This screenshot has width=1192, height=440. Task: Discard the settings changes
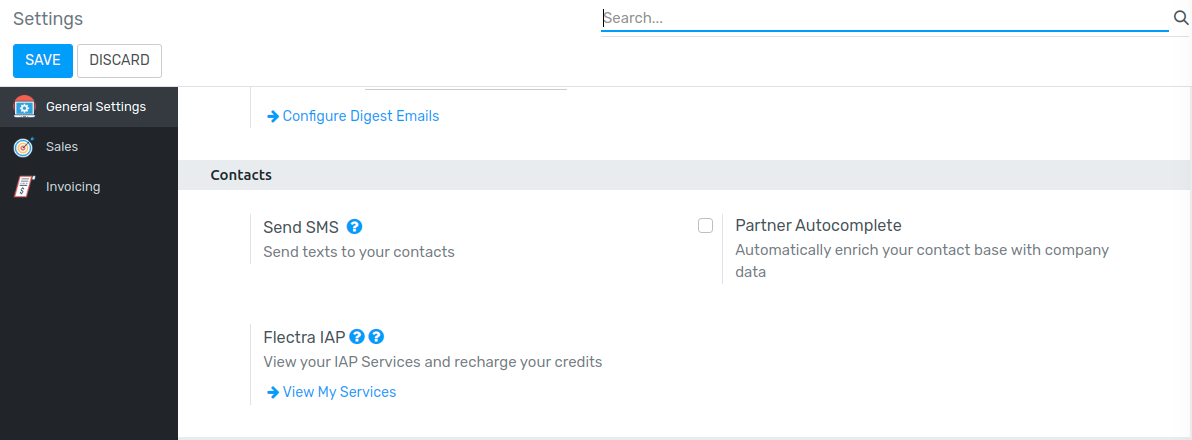point(119,61)
